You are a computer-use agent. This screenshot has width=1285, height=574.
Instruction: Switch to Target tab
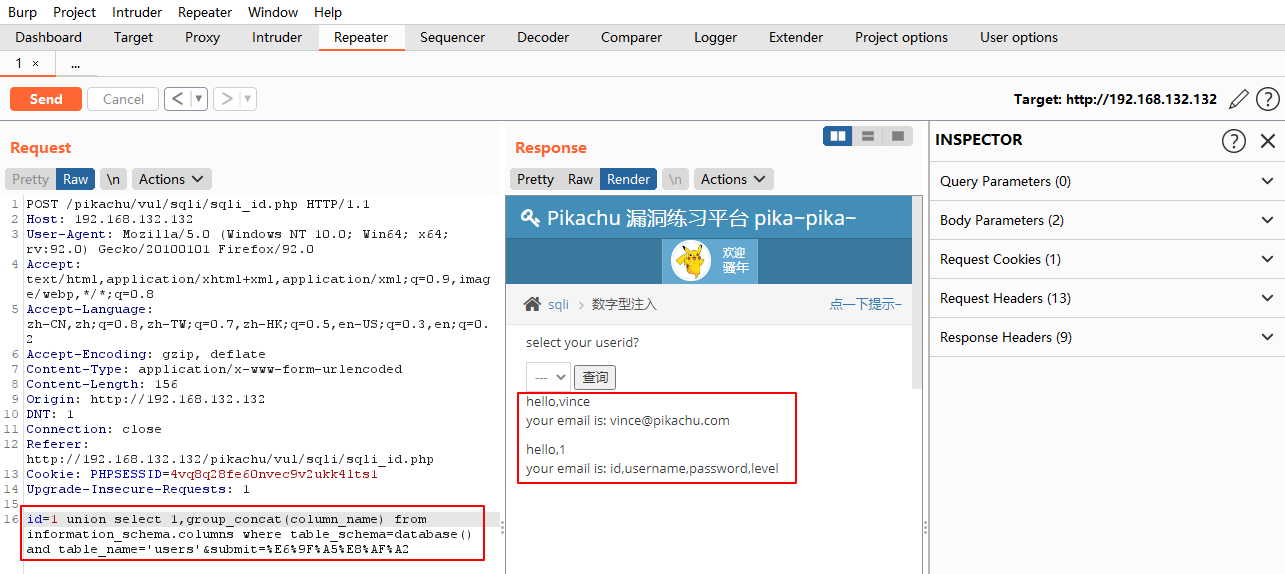coord(133,37)
